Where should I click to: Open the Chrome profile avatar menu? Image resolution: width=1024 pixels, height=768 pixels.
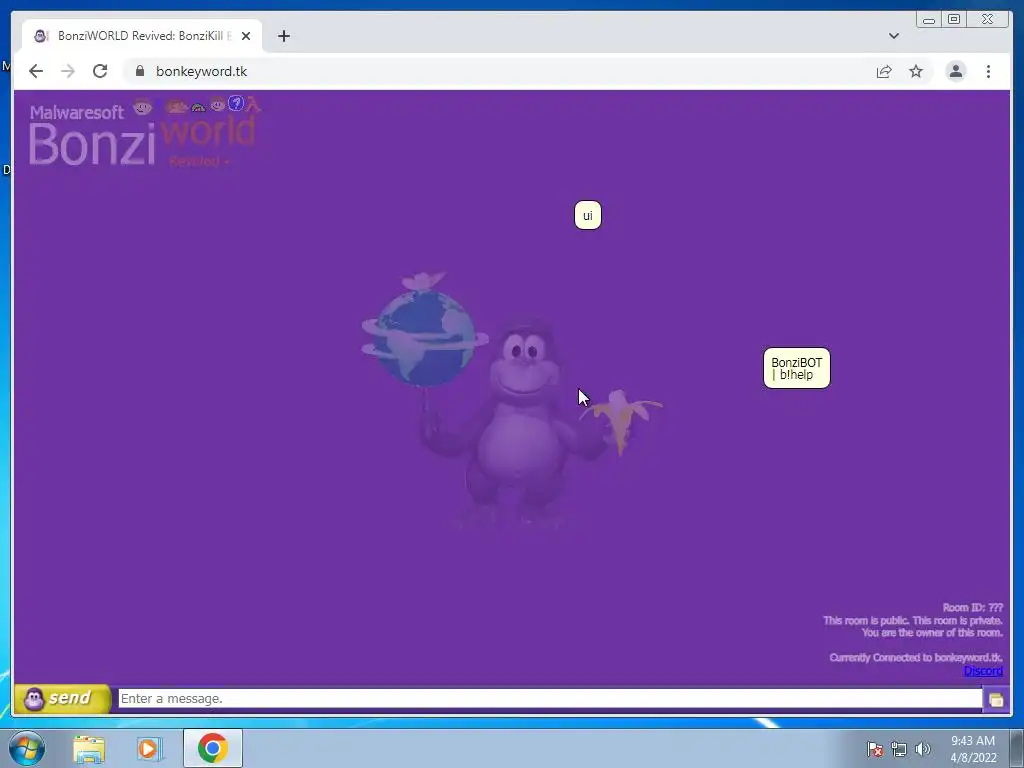point(956,71)
